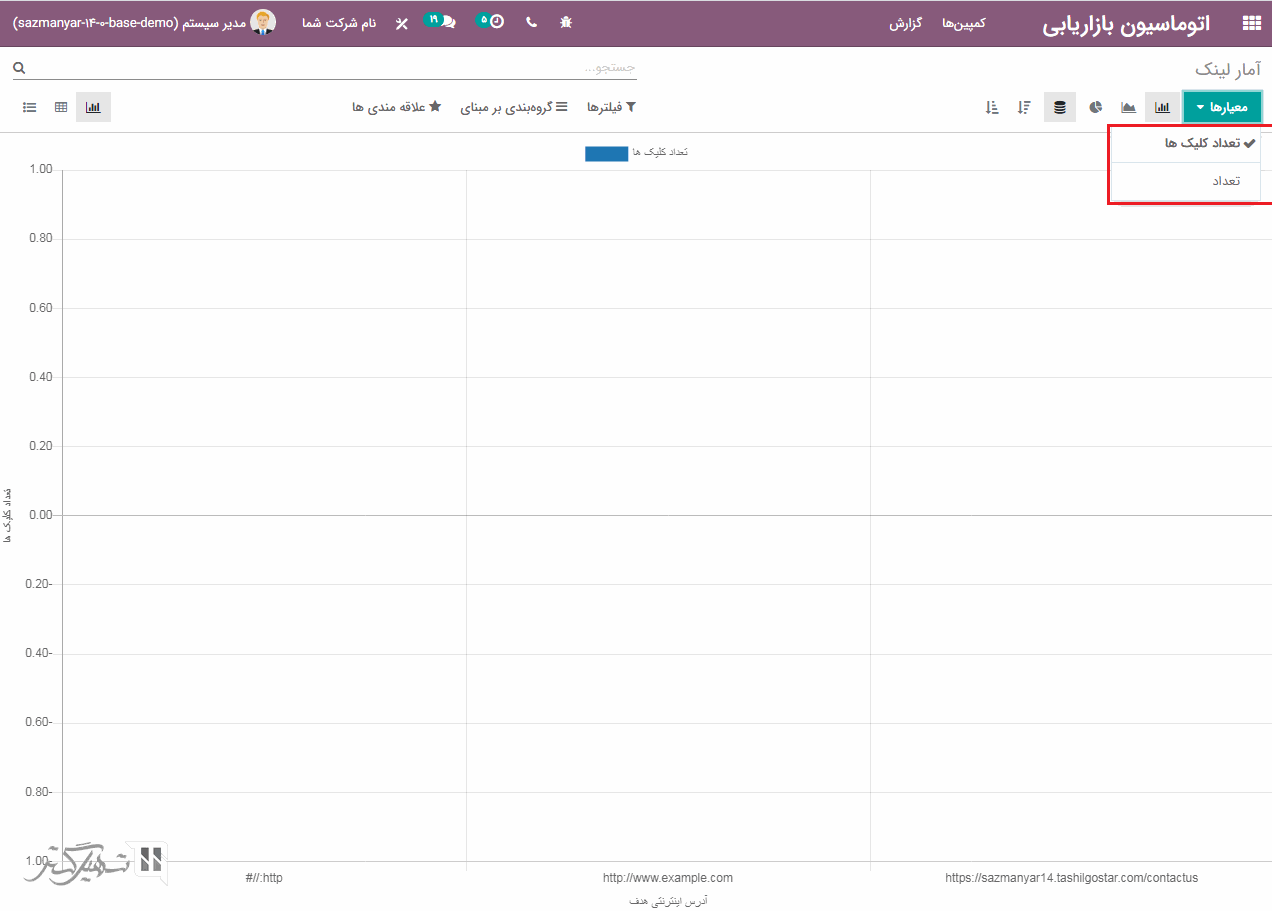The image size is (1272, 911).
Task: Sort the chart in ascending order
Action: [x=992, y=107]
